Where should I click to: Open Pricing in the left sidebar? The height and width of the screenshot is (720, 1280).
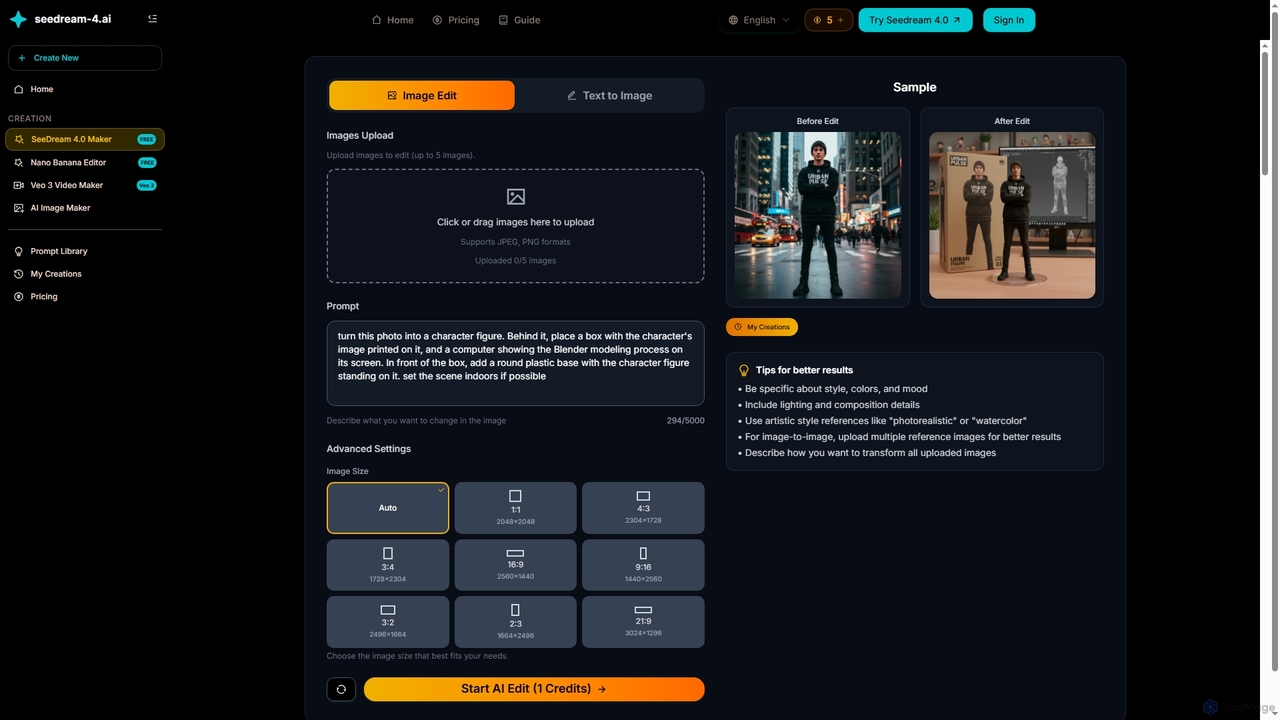pos(85,297)
